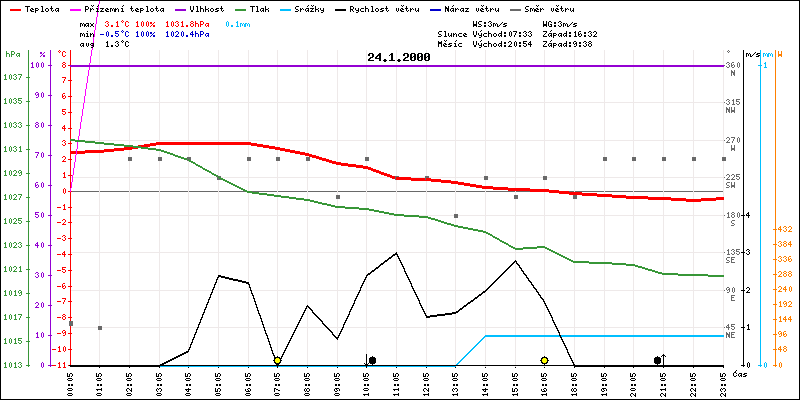Select the Směr větru legend label
This screenshot has width=800, height=400.
click(x=553, y=8)
